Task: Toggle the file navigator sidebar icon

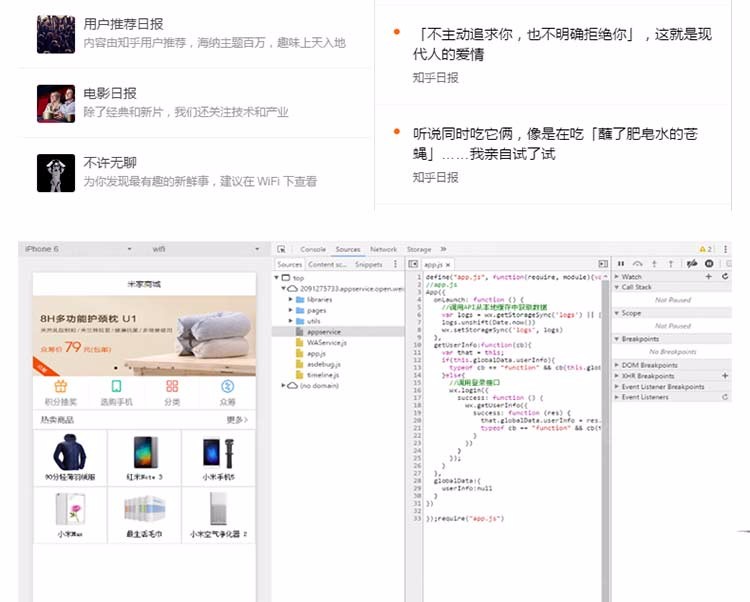Action: coord(413,264)
